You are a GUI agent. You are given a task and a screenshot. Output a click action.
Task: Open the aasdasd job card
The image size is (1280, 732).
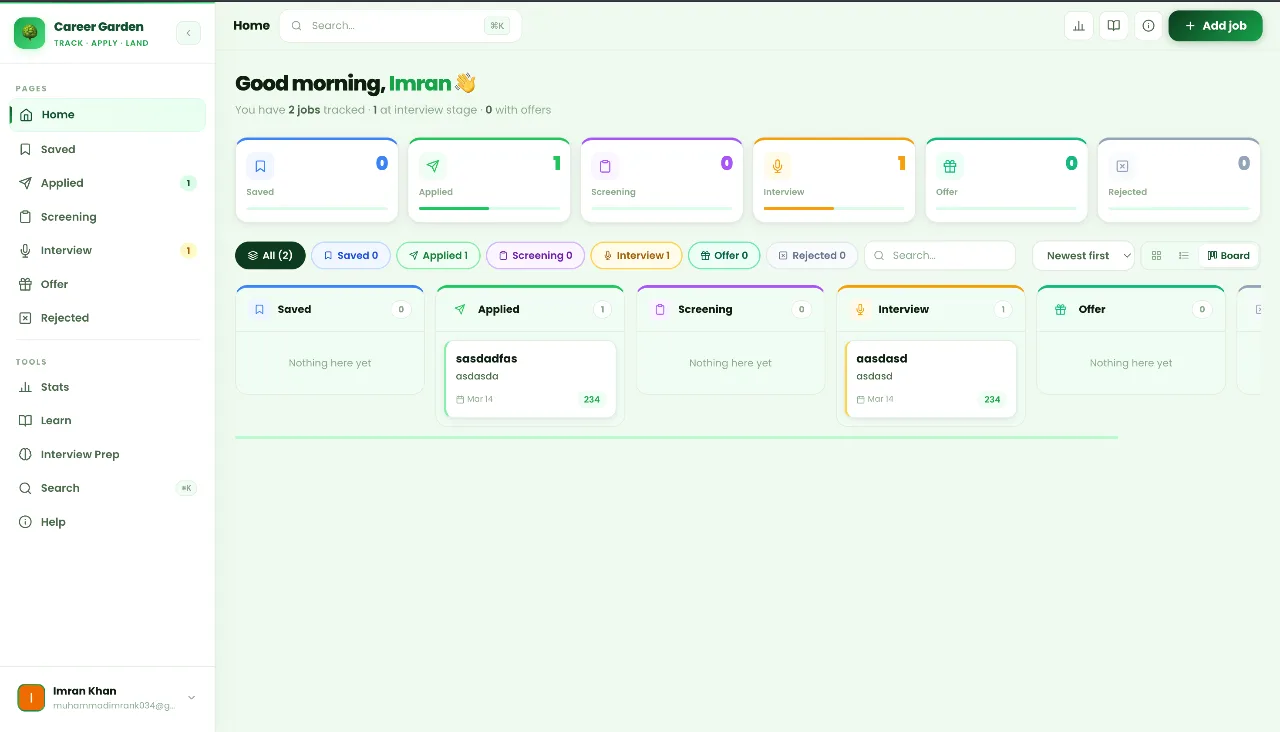(931, 379)
